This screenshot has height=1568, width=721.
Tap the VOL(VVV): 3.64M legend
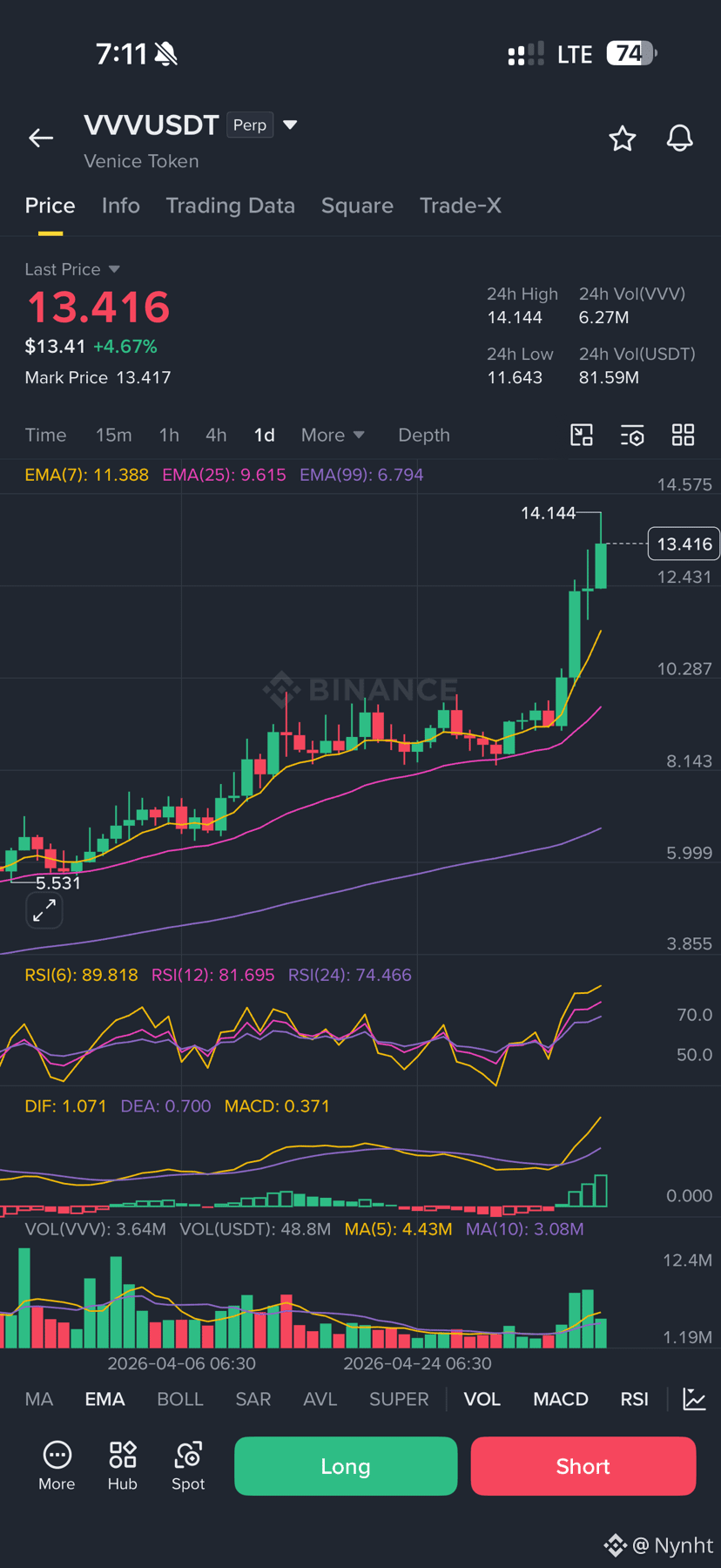click(x=95, y=1229)
